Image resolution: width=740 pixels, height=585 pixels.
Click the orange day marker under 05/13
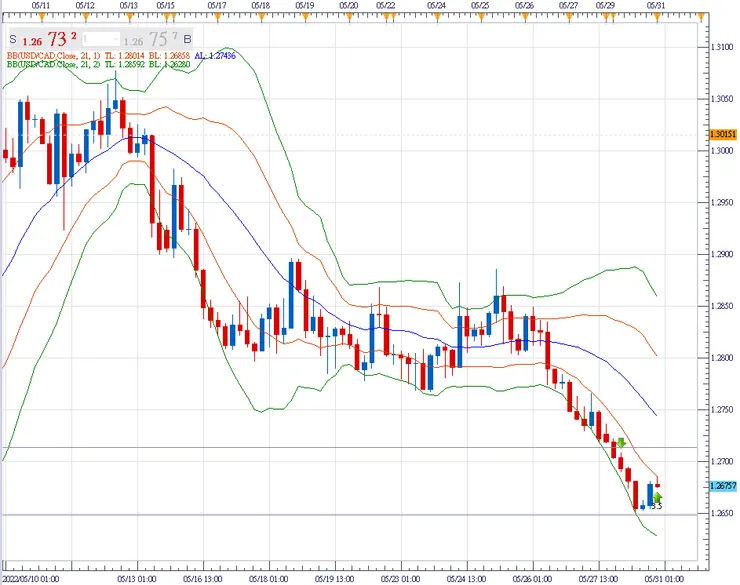[129, 17]
